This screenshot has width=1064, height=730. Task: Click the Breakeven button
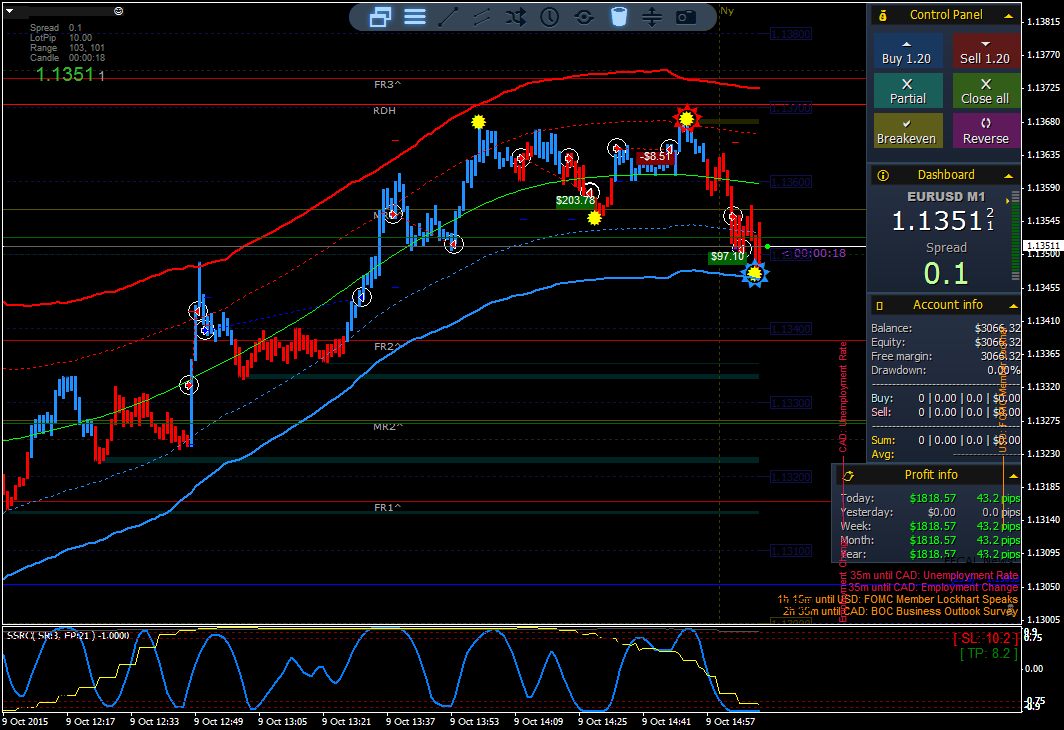908,131
